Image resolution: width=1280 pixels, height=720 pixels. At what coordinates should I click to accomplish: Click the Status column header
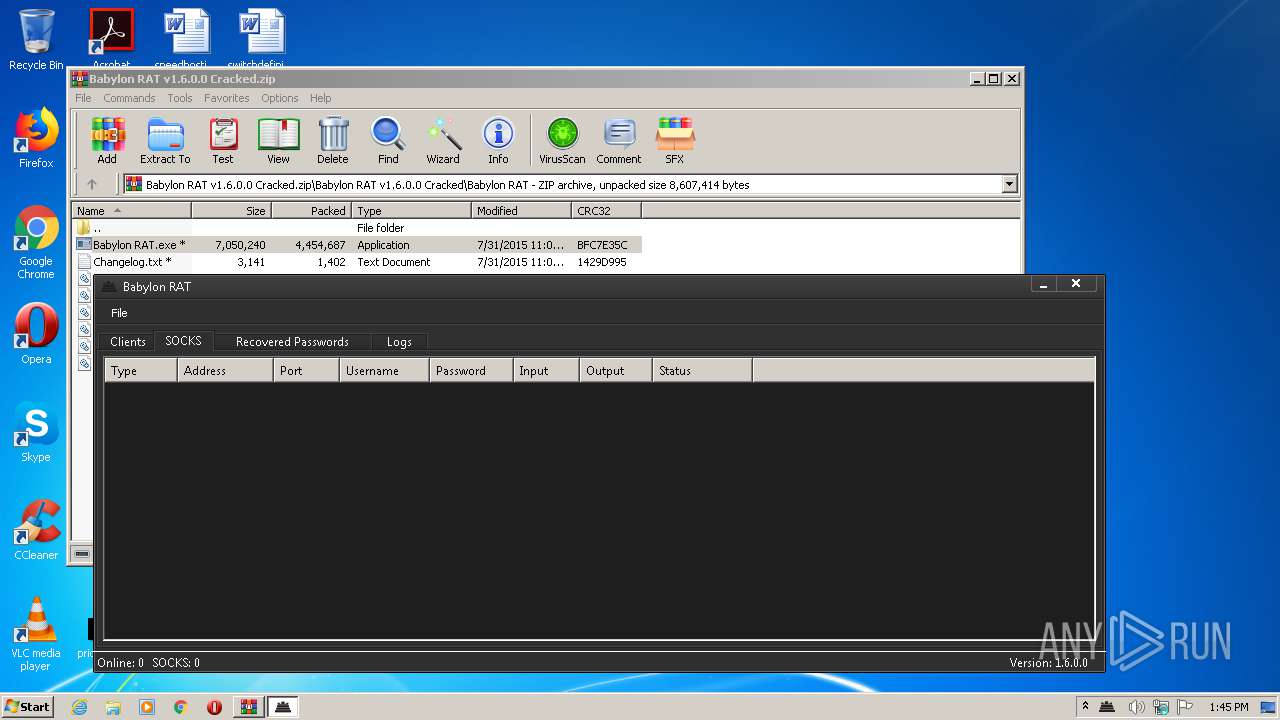(x=702, y=370)
